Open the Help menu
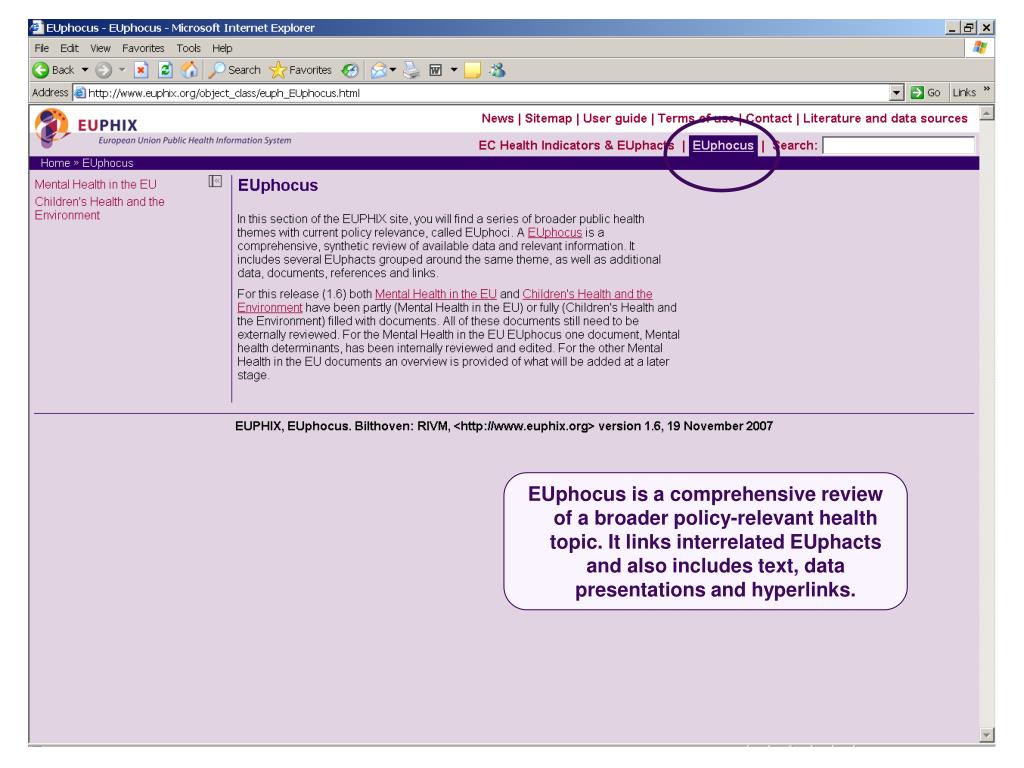1024x768 pixels. (222, 48)
